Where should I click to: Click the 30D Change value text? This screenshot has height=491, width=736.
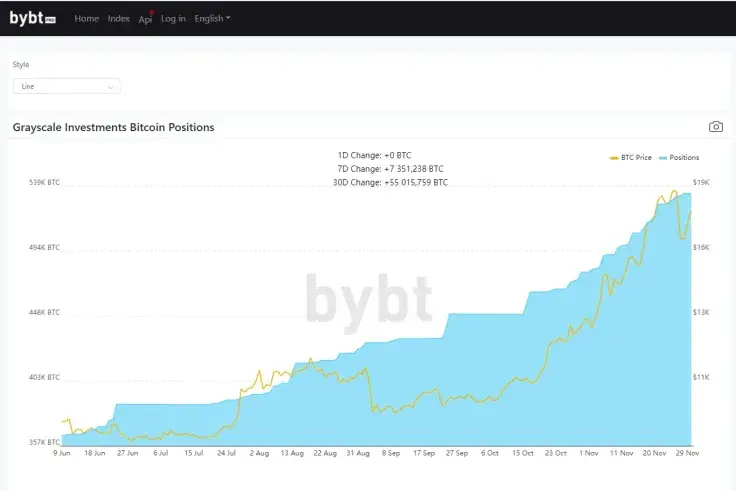point(390,183)
